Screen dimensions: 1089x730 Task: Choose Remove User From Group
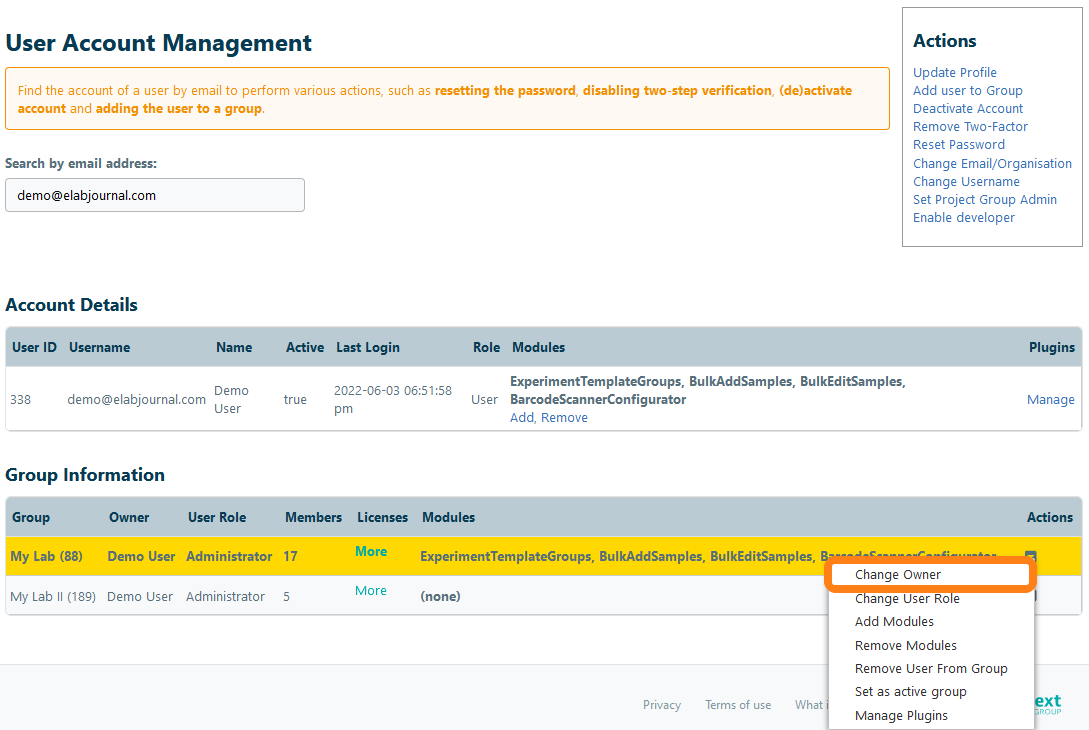click(930, 669)
